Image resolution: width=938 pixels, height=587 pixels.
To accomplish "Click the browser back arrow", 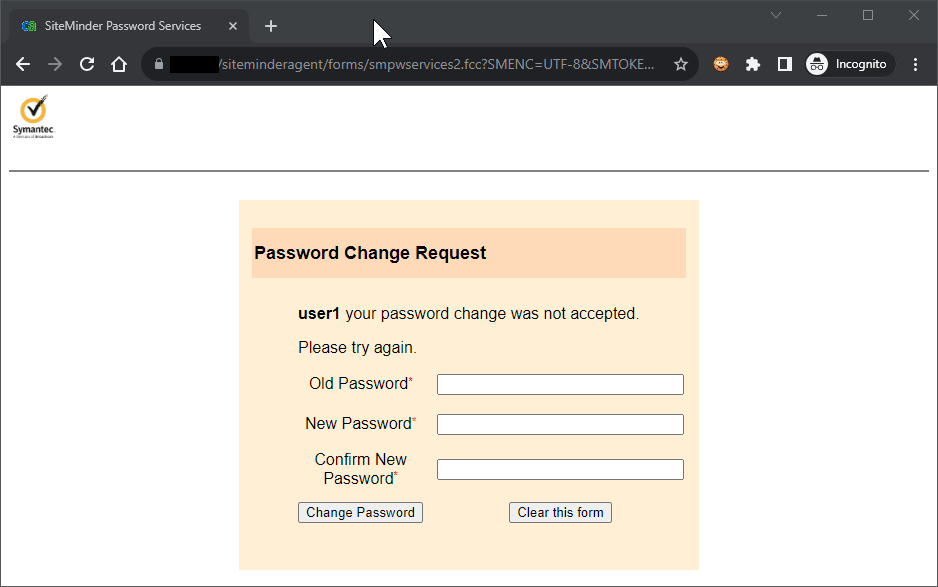I will coord(23,64).
